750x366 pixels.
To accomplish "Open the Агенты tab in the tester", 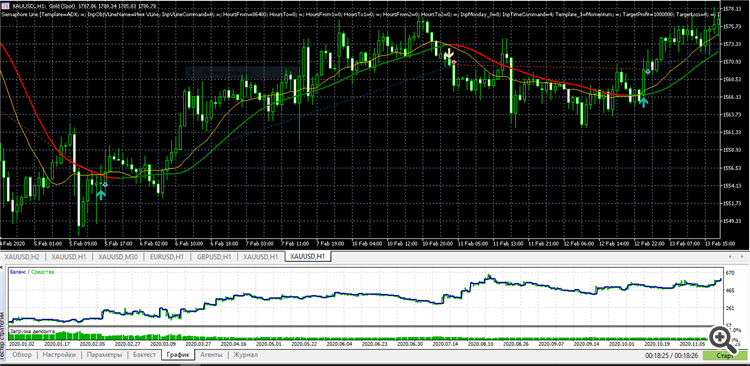I will [x=211, y=355].
